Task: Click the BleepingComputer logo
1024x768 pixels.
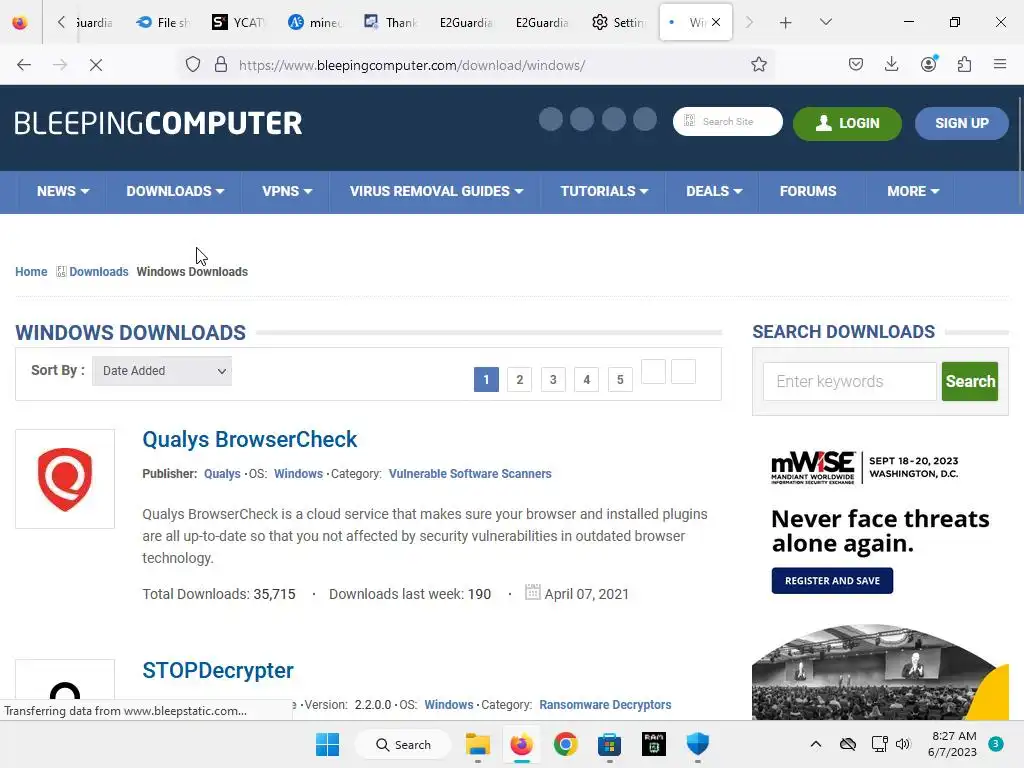Action: click(158, 123)
